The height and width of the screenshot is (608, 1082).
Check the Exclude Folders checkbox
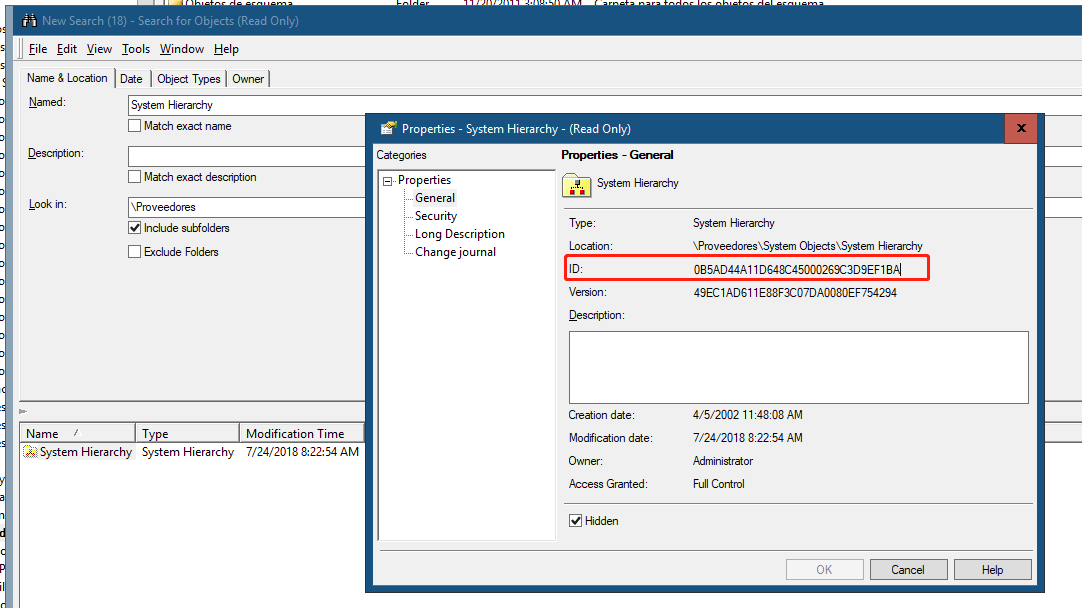(135, 252)
